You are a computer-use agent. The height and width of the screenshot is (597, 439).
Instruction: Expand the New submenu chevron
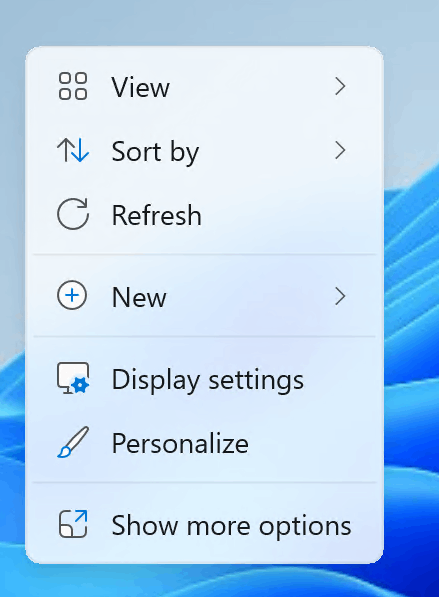click(340, 297)
